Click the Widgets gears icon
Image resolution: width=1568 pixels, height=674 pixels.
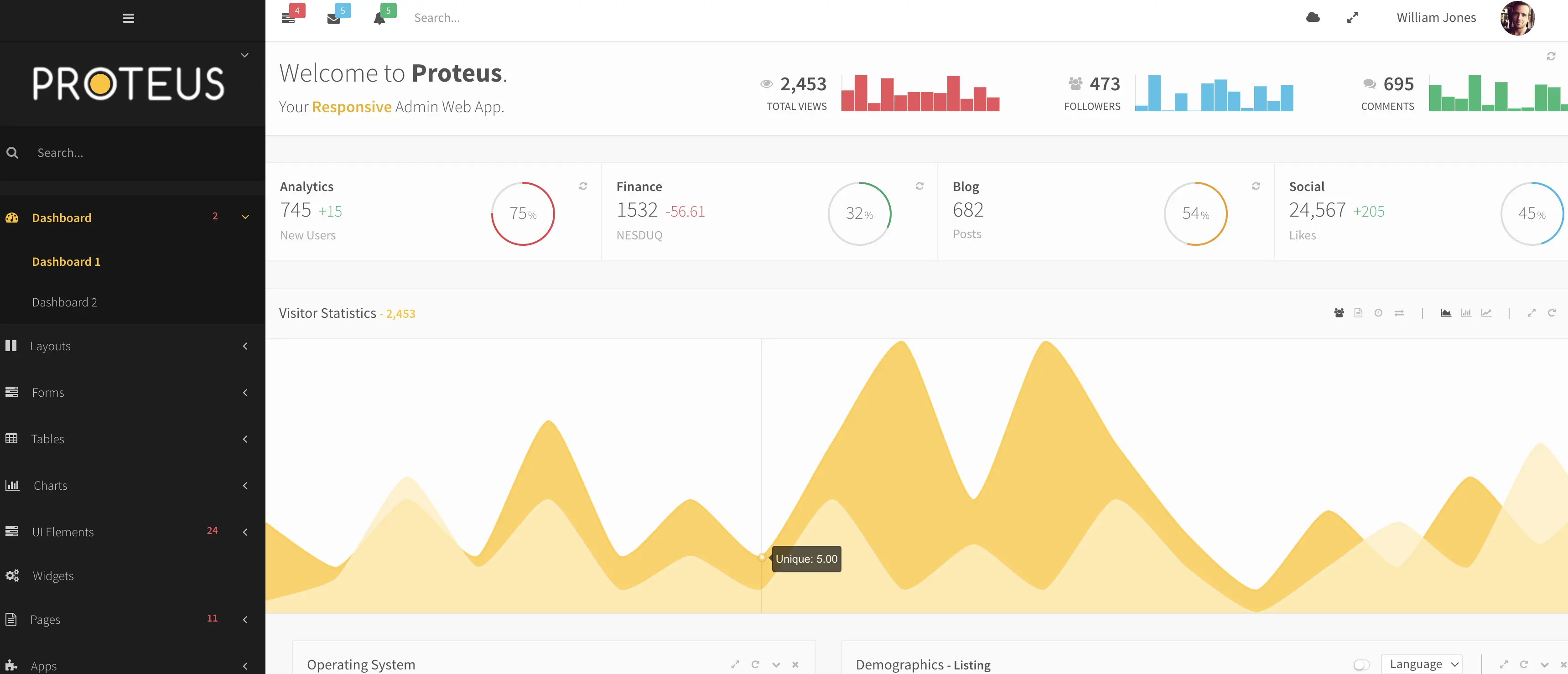(x=12, y=575)
